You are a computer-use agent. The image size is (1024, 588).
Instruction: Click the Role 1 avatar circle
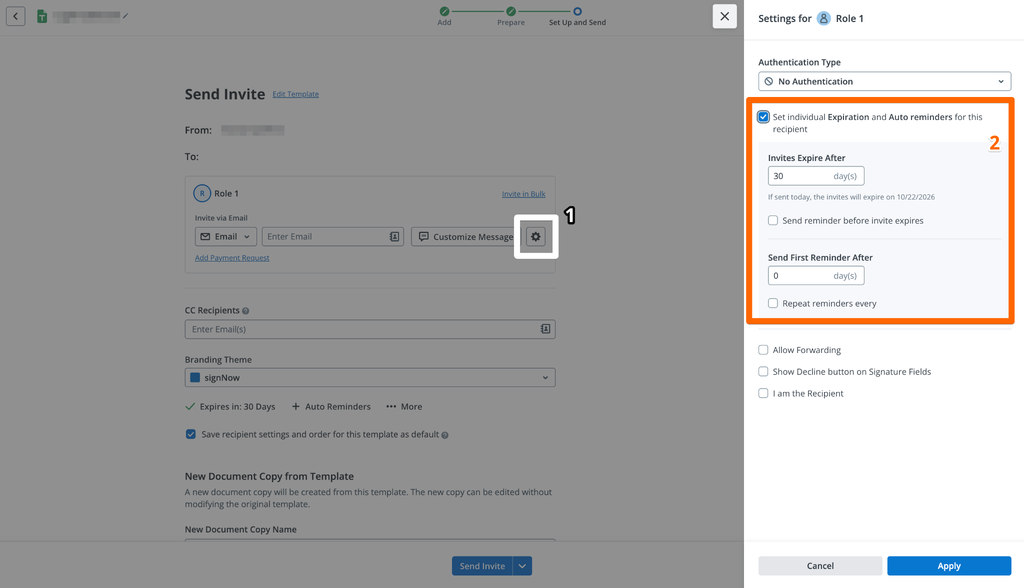[x=202, y=193]
